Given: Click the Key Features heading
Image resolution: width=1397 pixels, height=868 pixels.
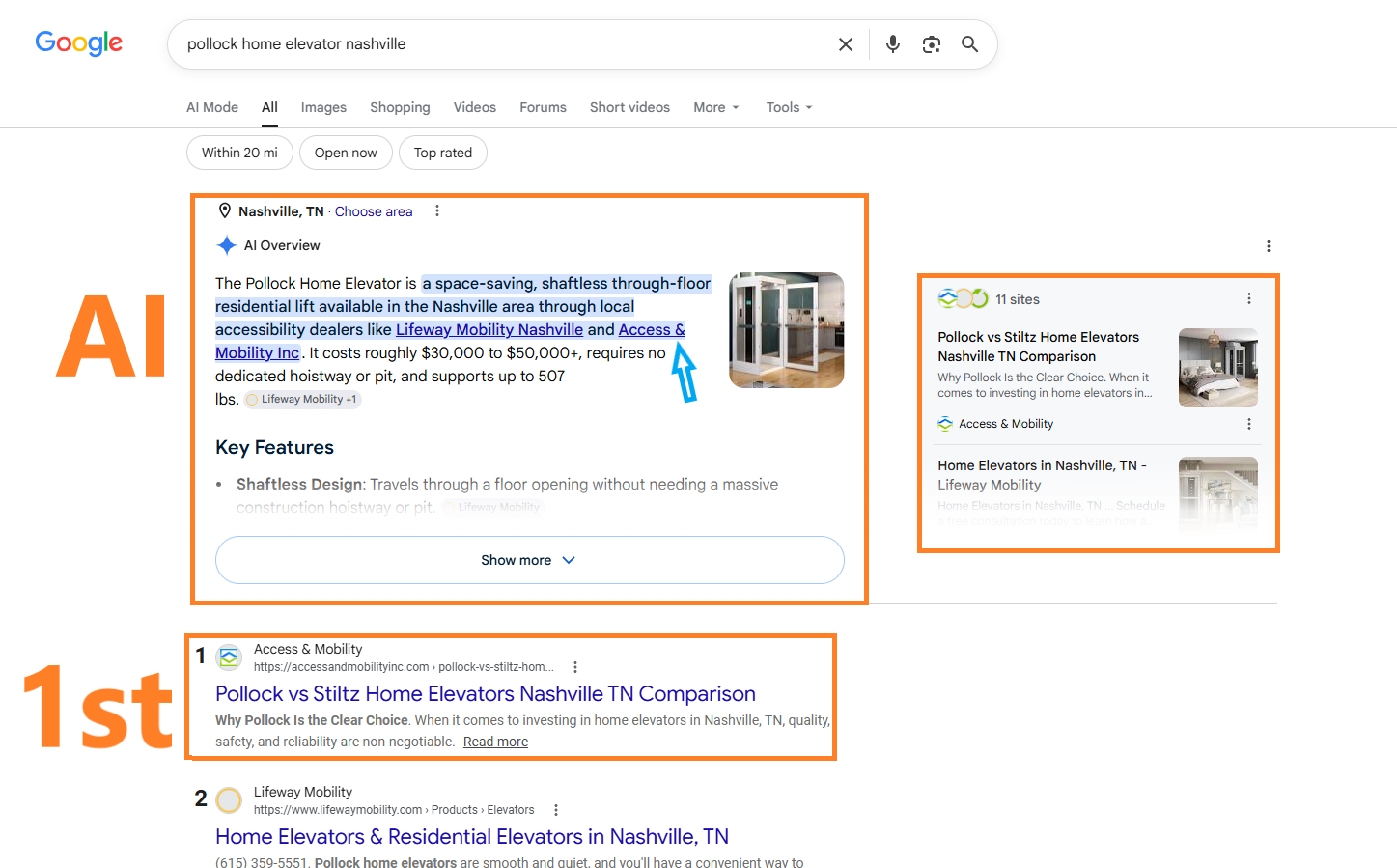Looking at the screenshot, I should [274, 447].
